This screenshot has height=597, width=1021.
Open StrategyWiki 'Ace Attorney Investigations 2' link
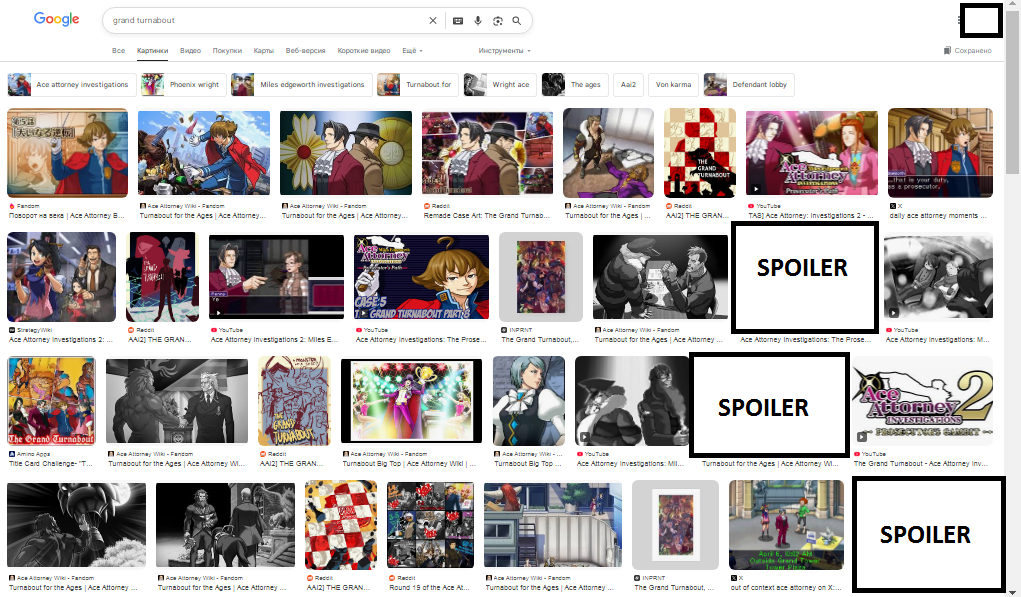[61, 340]
